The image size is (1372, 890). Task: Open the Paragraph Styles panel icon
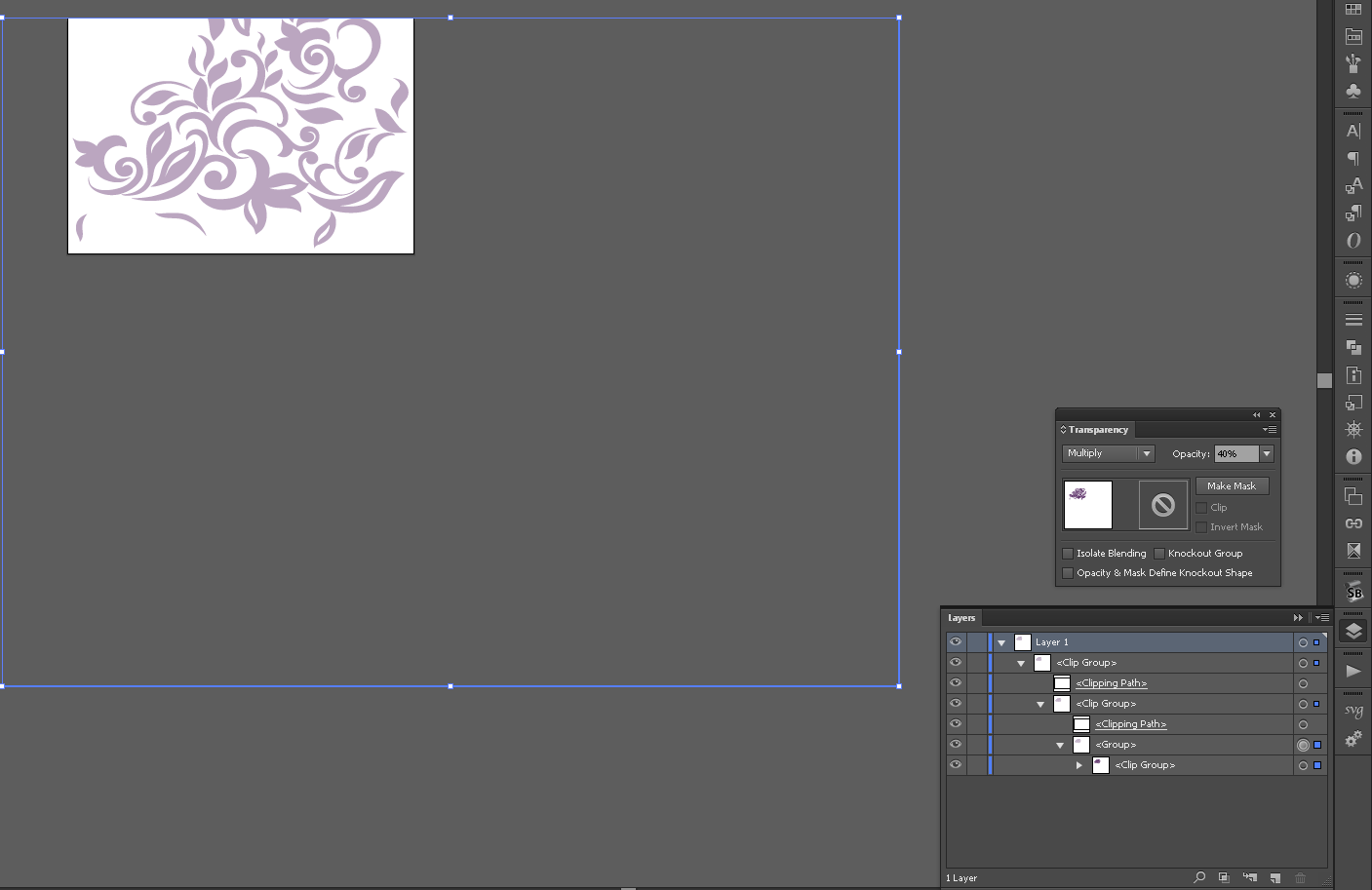coord(1353,213)
